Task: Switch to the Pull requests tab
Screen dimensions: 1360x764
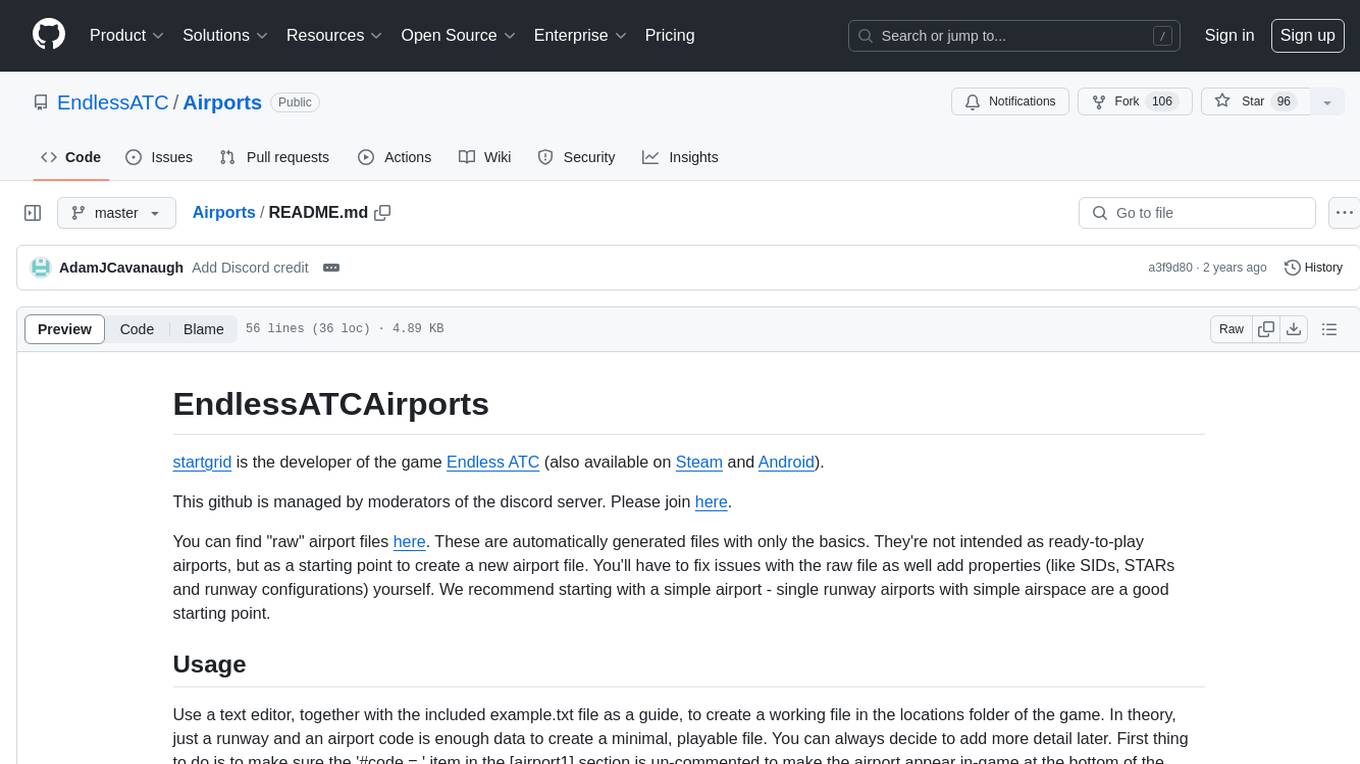Action: [274, 157]
